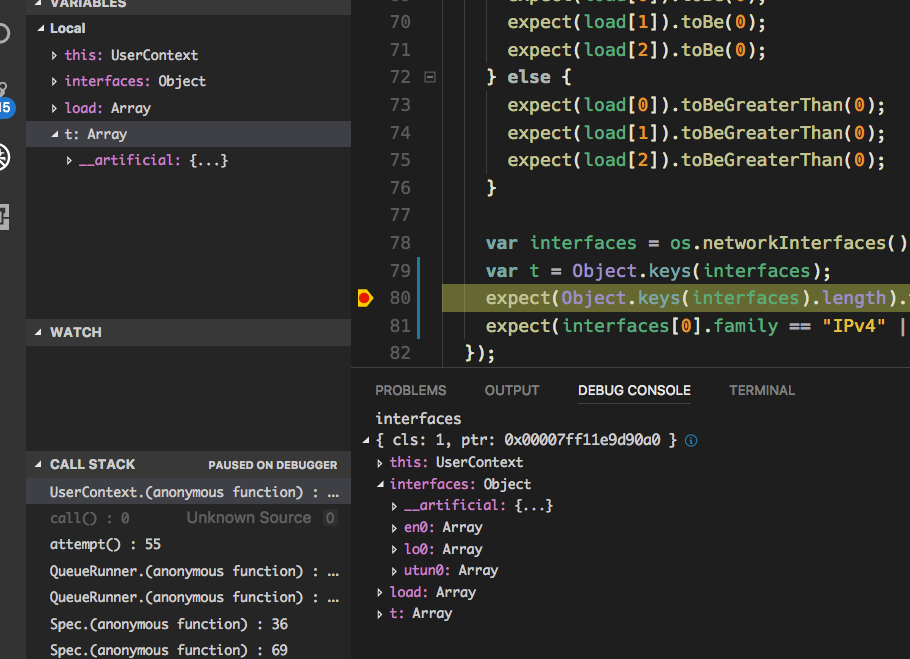Click the info icon beside the interfaces object output
910x659 pixels.
coord(691,440)
